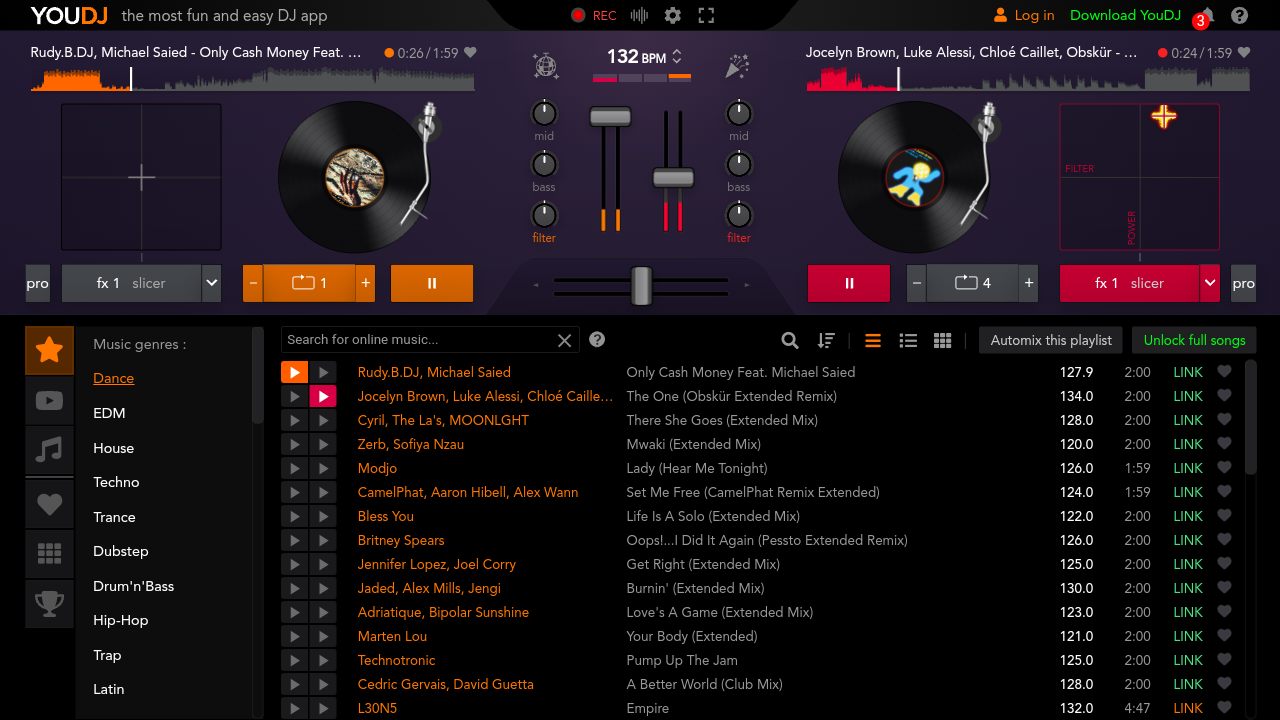
Task: Enter fullscreen mode from the top bar
Action: pos(707,15)
